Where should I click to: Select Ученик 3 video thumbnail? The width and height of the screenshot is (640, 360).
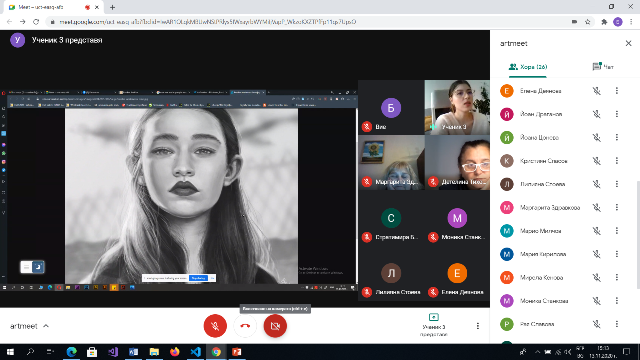tap(457, 107)
